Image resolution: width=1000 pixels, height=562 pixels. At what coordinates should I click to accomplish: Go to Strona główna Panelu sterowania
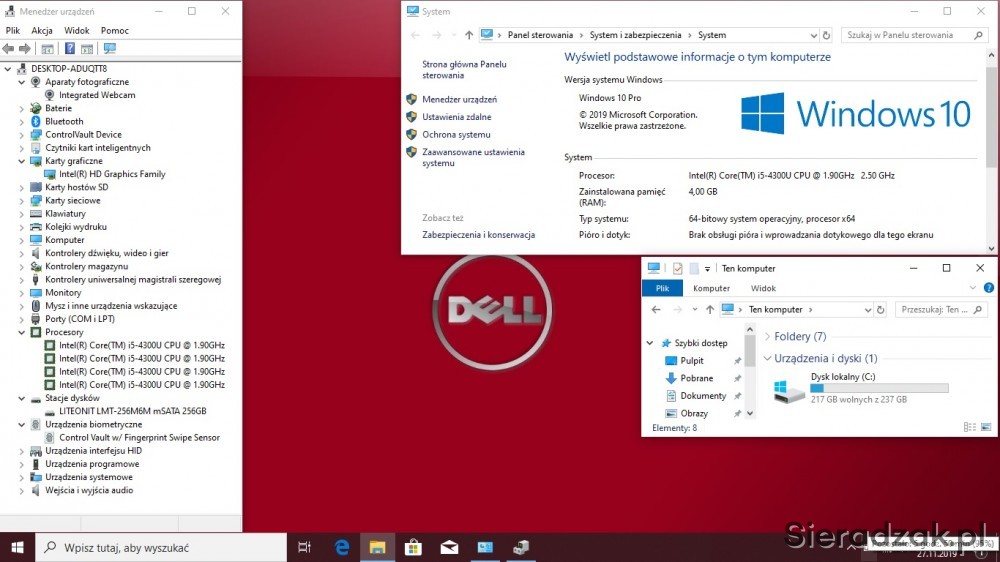point(464,70)
